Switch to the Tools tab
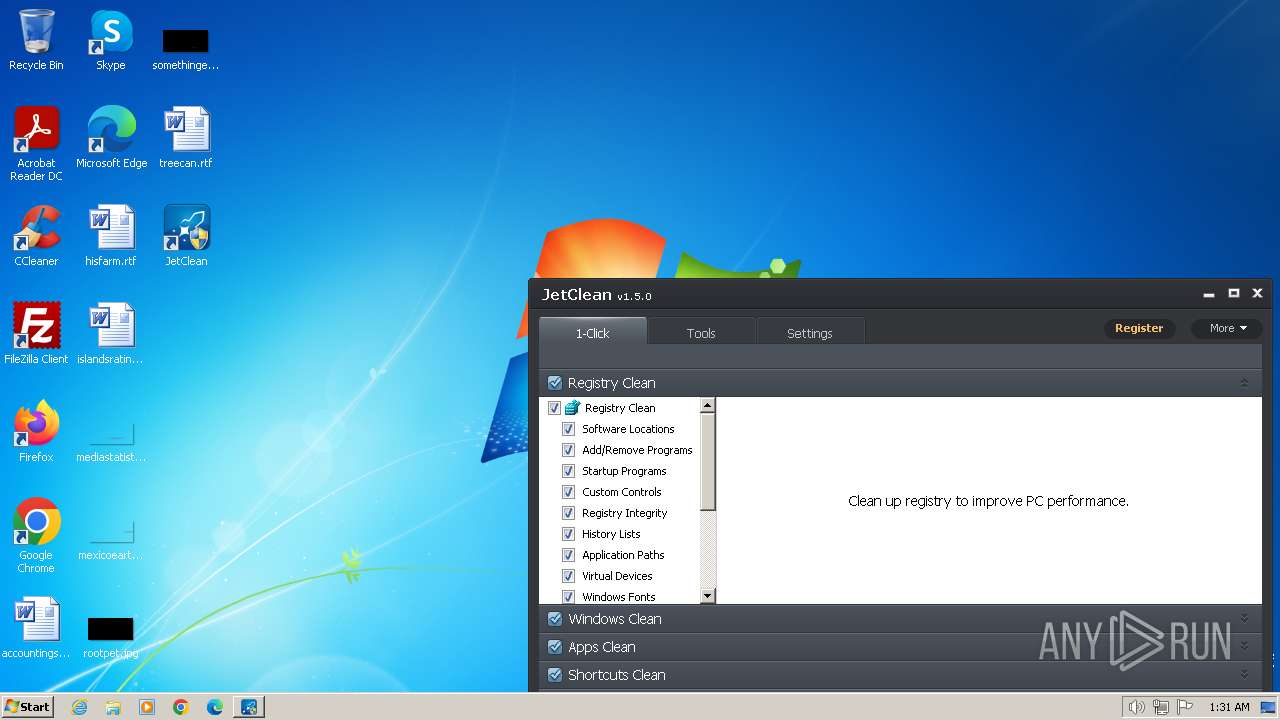The image size is (1280, 720). 701,333
